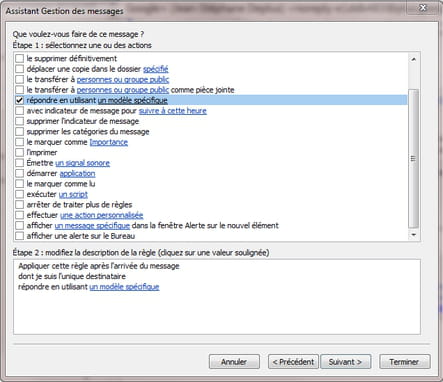Click 'Terminer' button

(404, 362)
